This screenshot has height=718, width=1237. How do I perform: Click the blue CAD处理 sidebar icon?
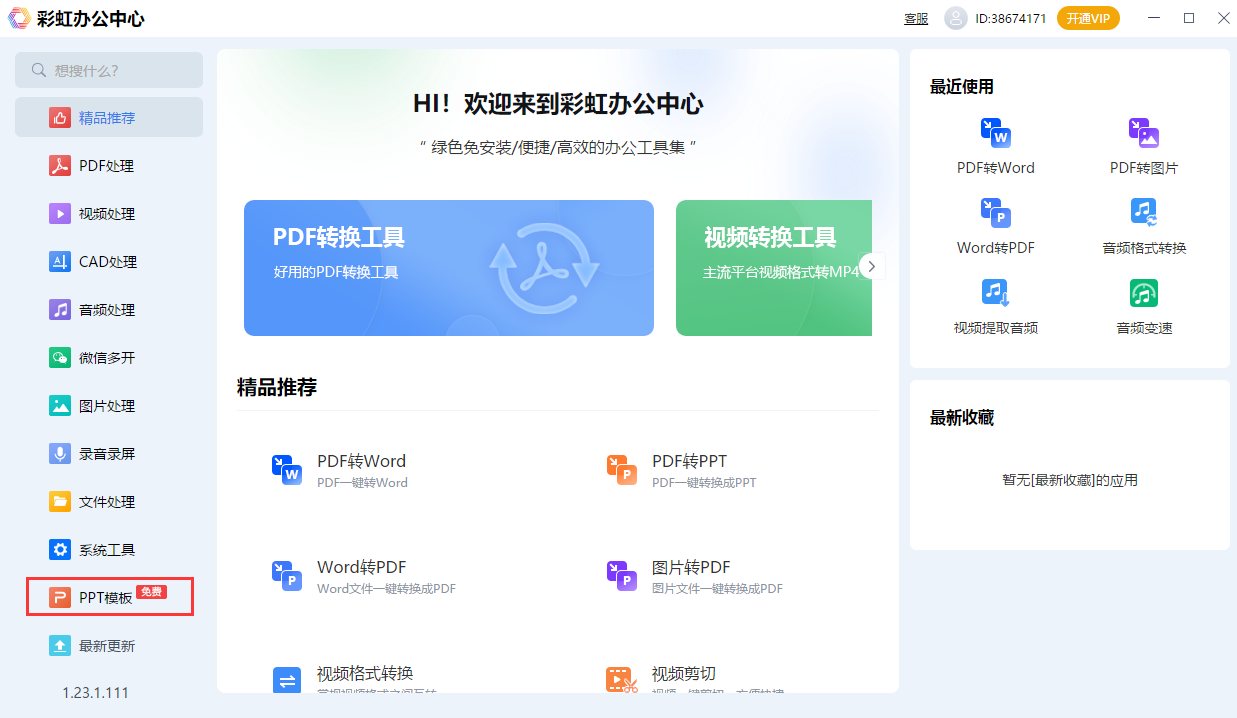60,262
